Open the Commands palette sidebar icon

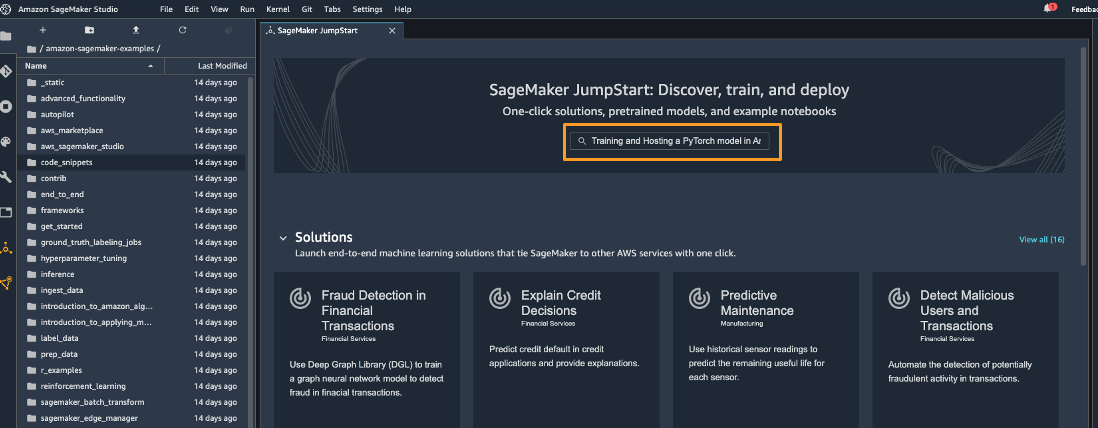point(6,141)
